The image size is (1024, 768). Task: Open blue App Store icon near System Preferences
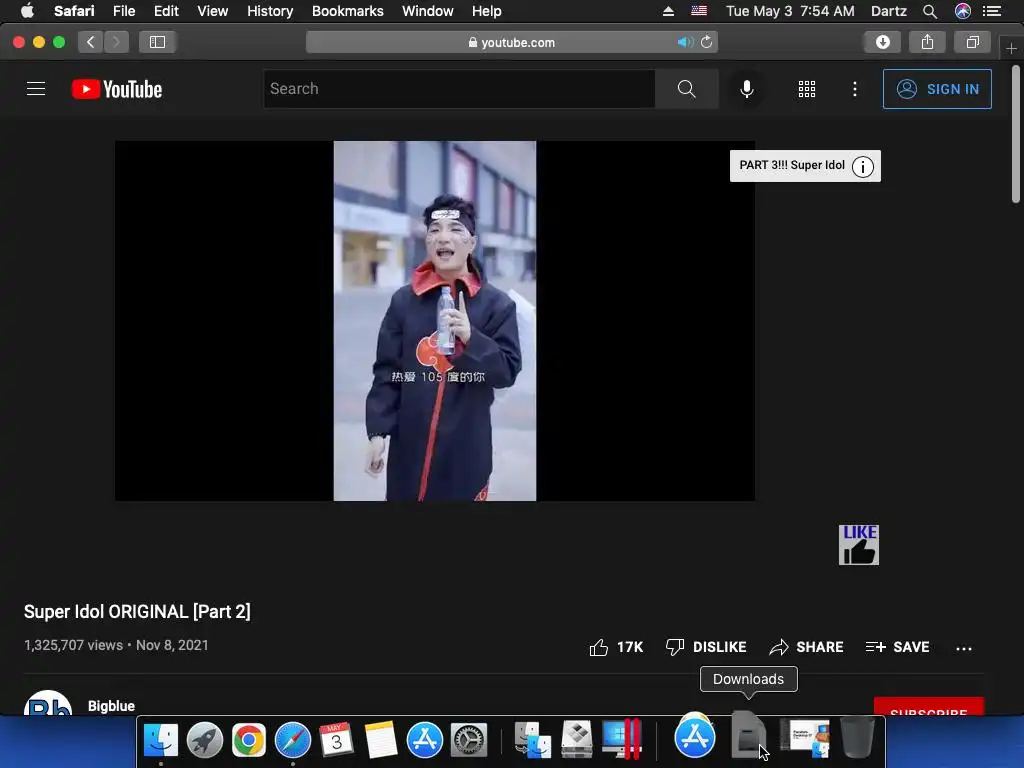click(424, 740)
